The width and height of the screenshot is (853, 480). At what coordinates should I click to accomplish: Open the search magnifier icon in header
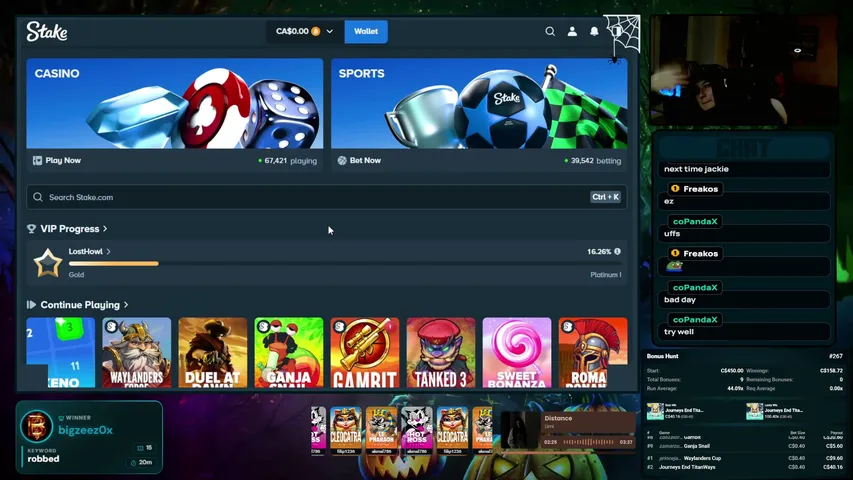[x=550, y=32]
